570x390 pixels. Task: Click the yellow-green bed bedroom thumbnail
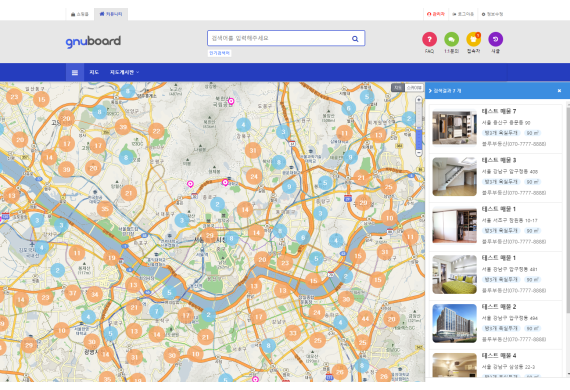[454, 274]
